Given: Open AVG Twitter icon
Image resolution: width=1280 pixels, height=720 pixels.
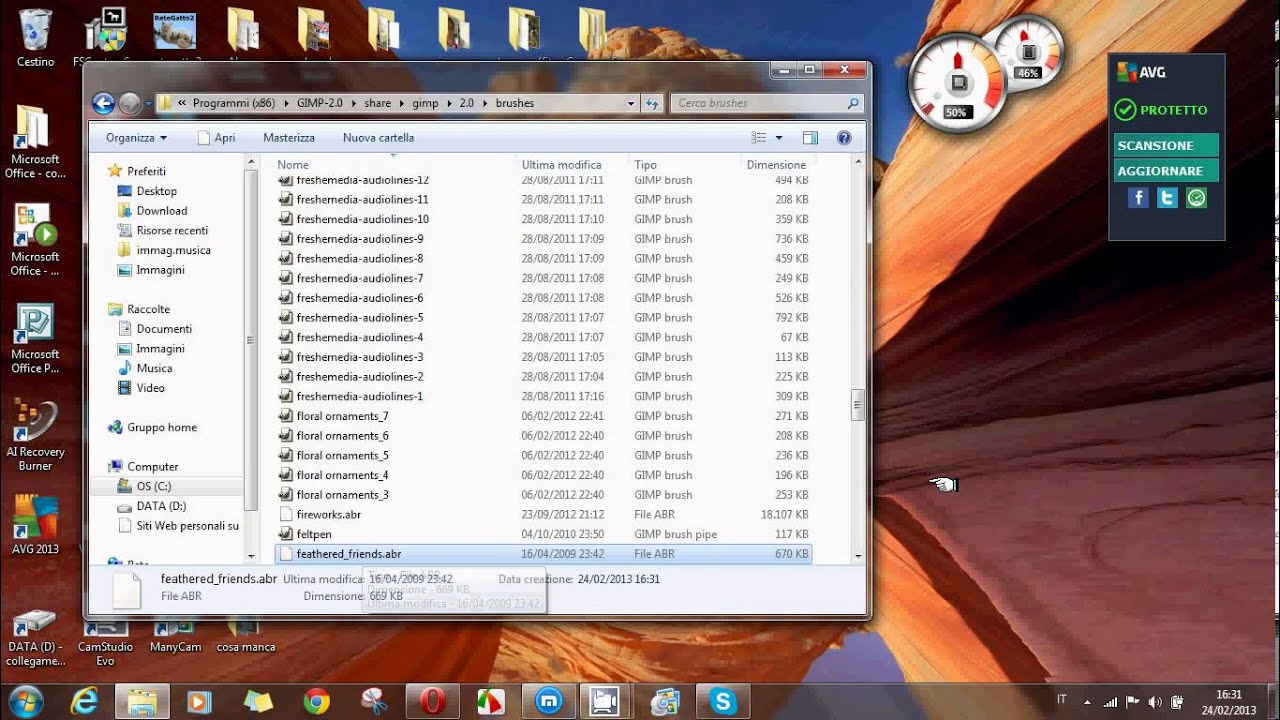Looking at the screenshot, I should coord(1167,198).
